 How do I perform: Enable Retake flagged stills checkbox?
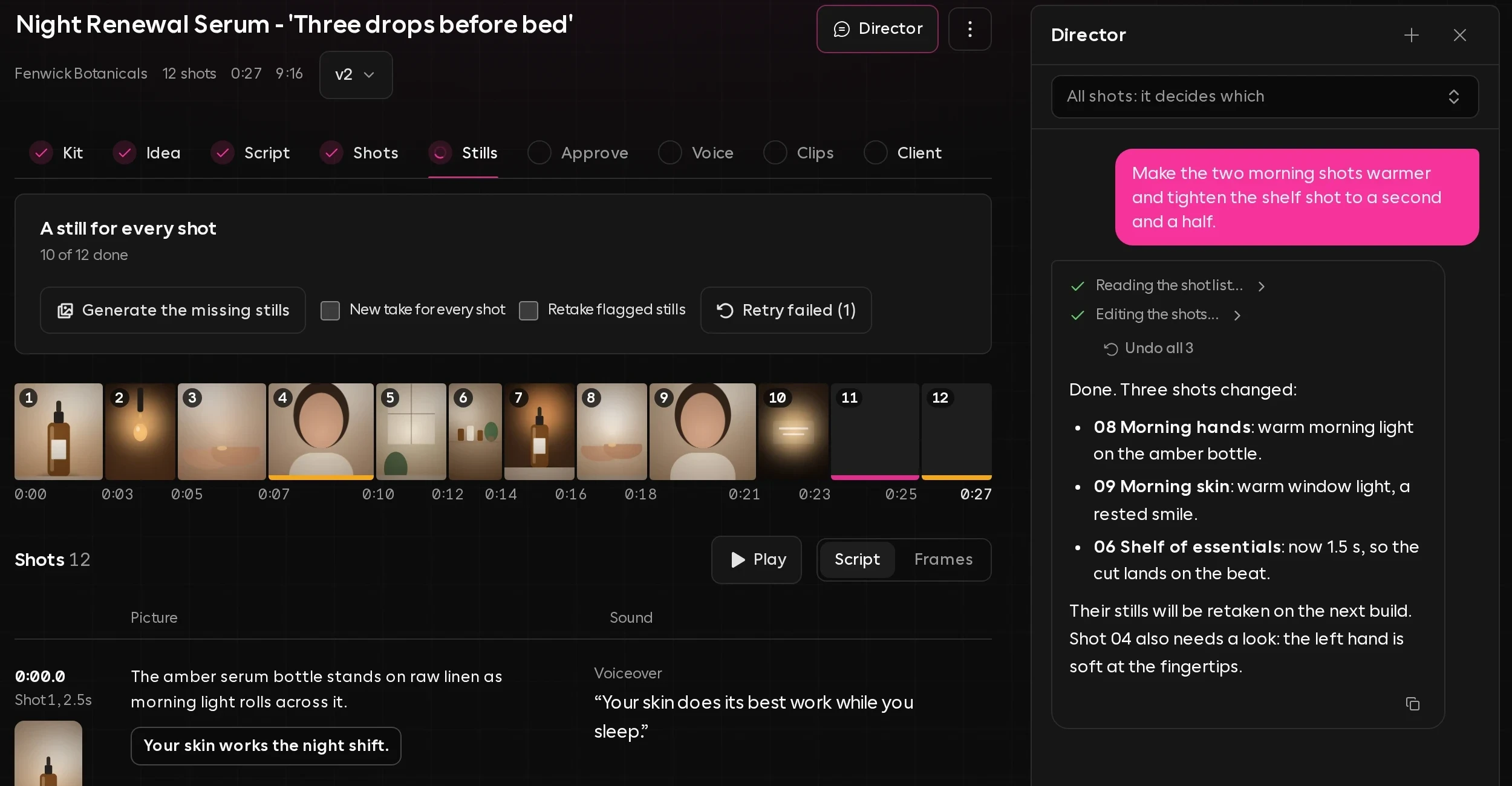point(528,310)
